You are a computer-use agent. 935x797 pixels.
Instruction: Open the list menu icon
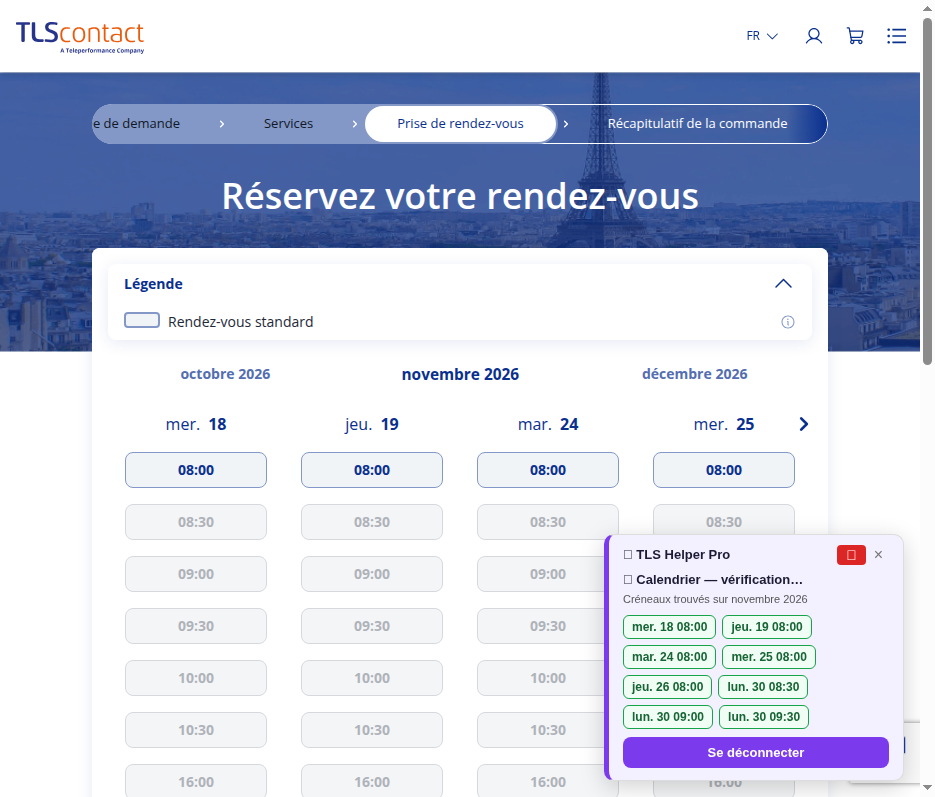click(896, 36)
